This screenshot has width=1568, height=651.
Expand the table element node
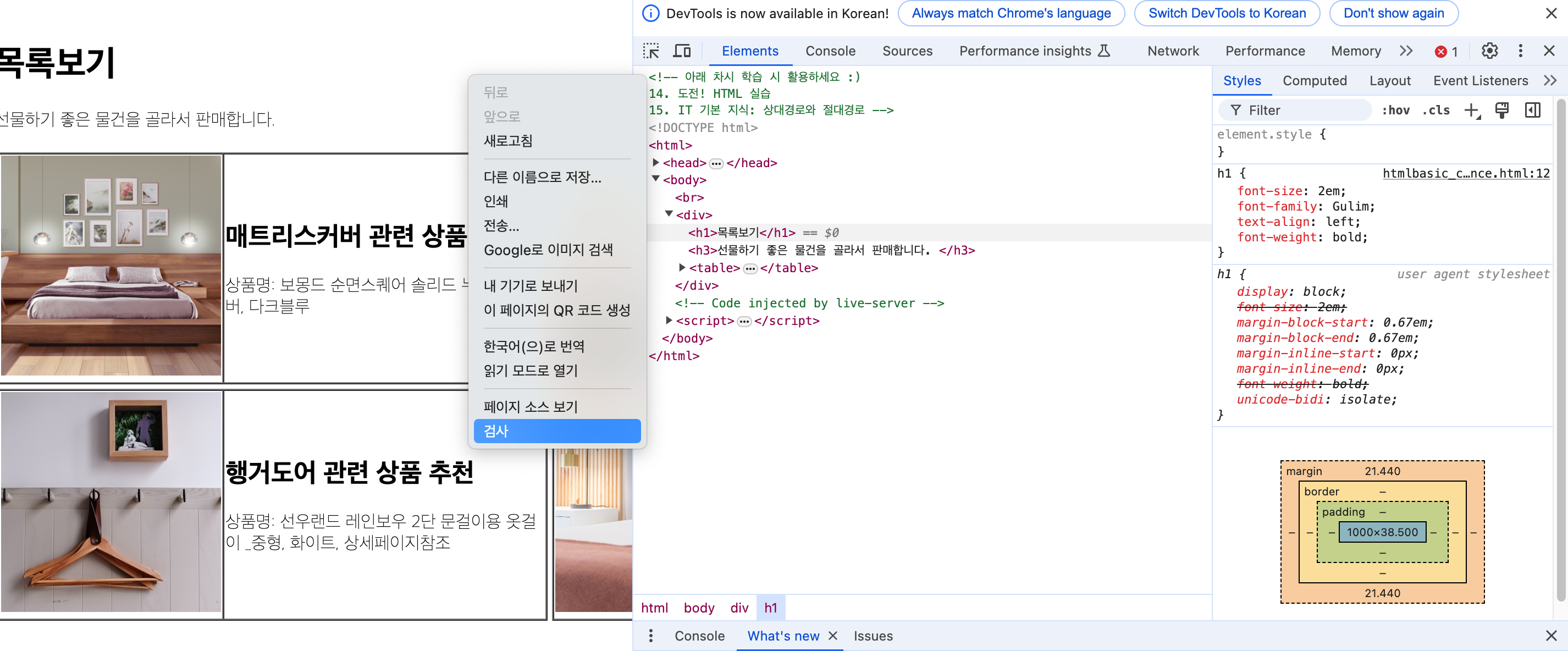682,267
